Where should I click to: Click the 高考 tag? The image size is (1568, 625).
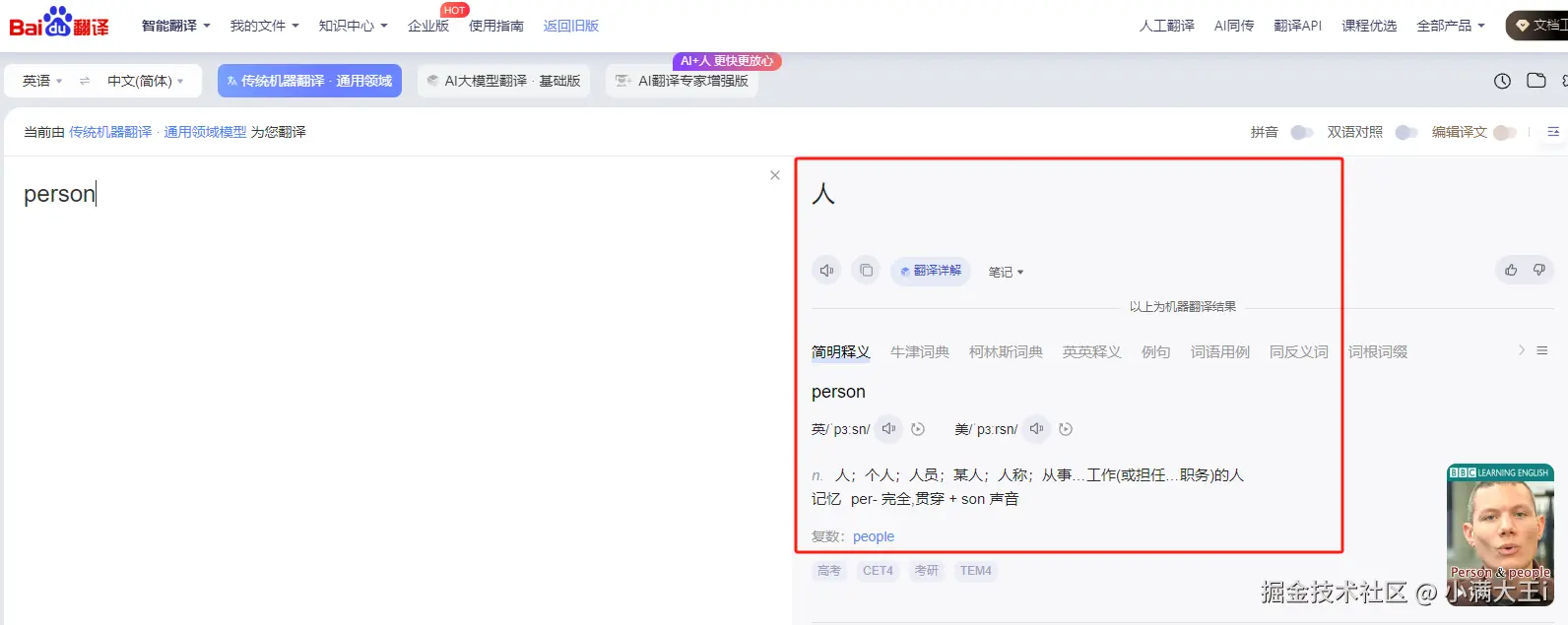829,571
